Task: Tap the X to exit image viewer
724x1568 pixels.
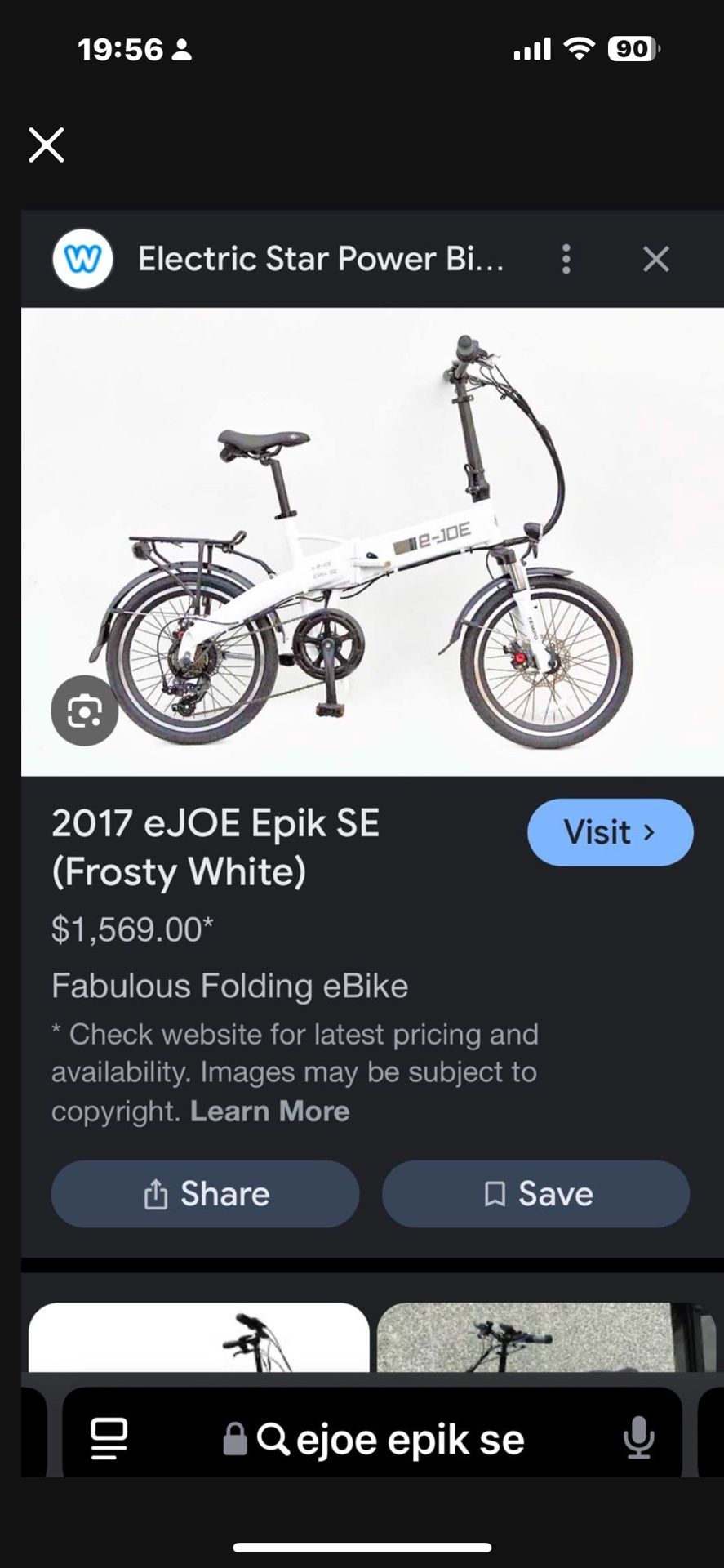Action: (x=47, y=145)
